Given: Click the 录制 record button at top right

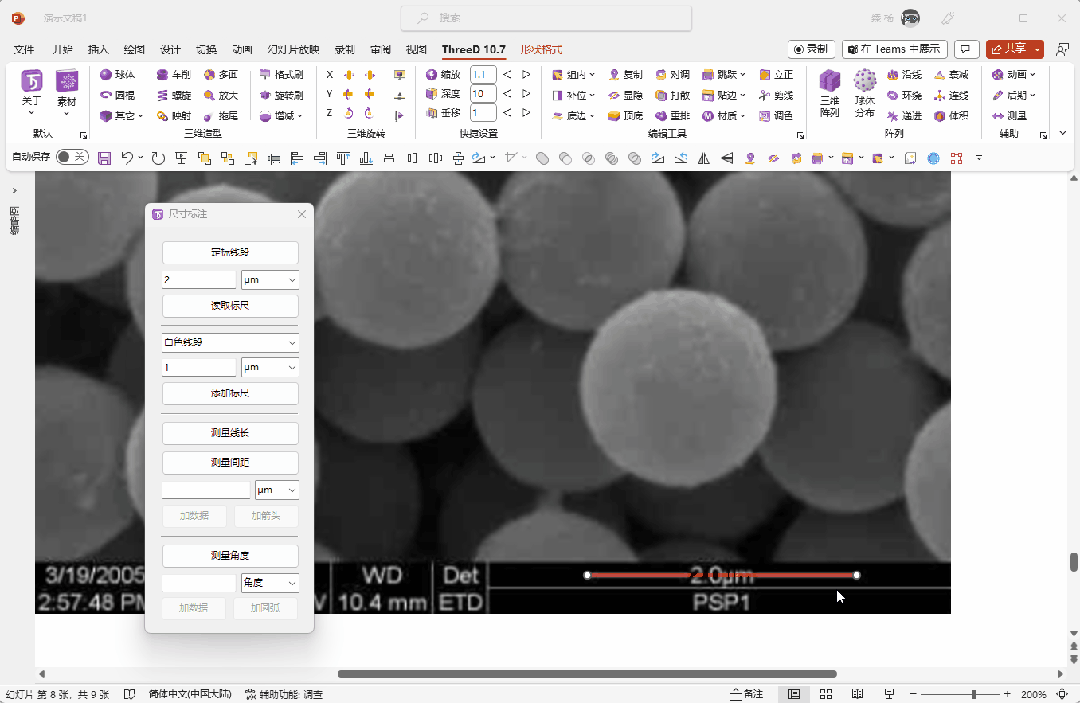Looking at the screenshot, I should pyautogui.click(x=811, y=49).
